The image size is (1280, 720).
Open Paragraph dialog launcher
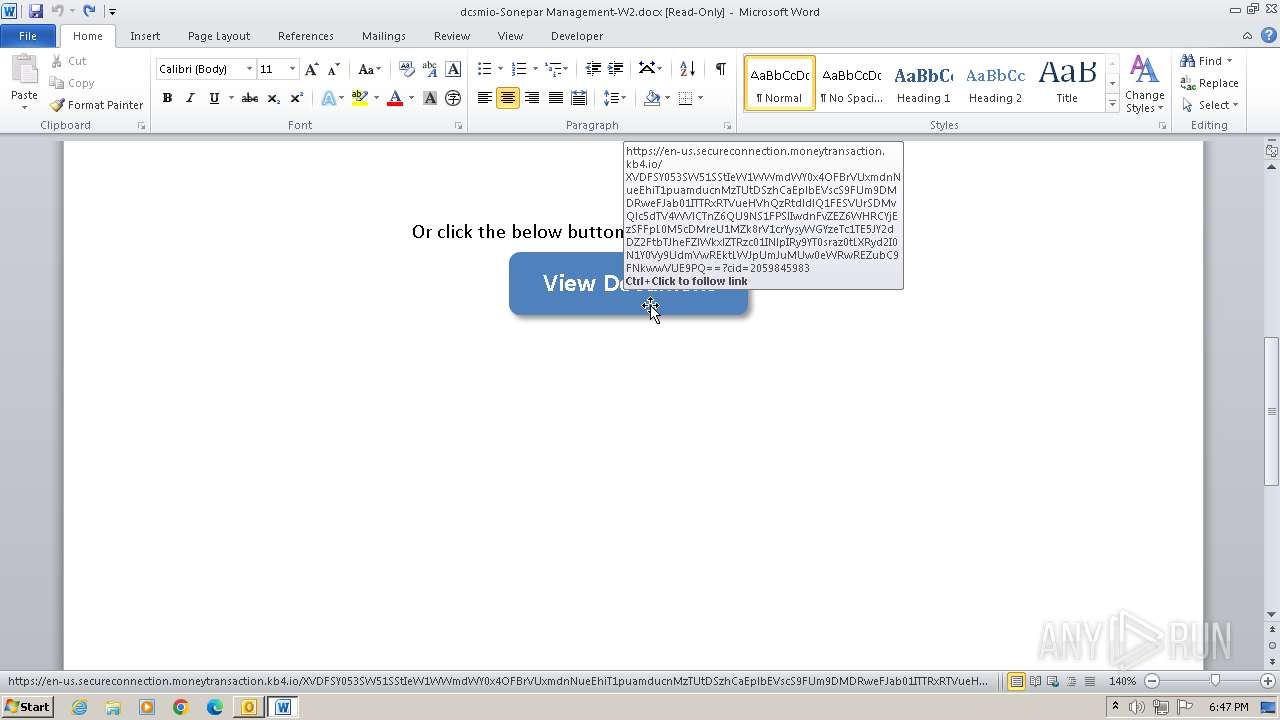[727, 126]
